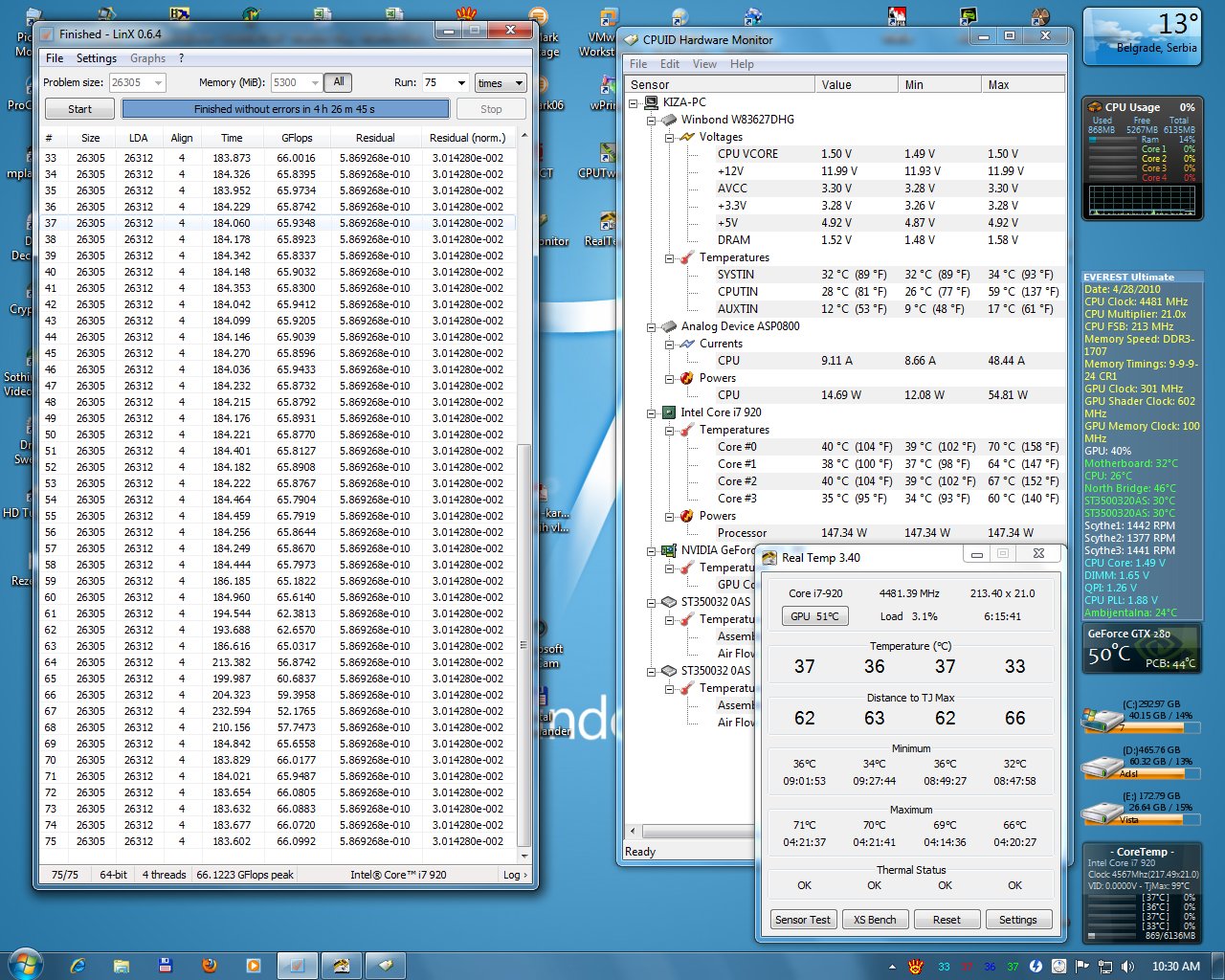
Task: Click 66.1223 GFlops peak in status bar
Action: point(245,875)
